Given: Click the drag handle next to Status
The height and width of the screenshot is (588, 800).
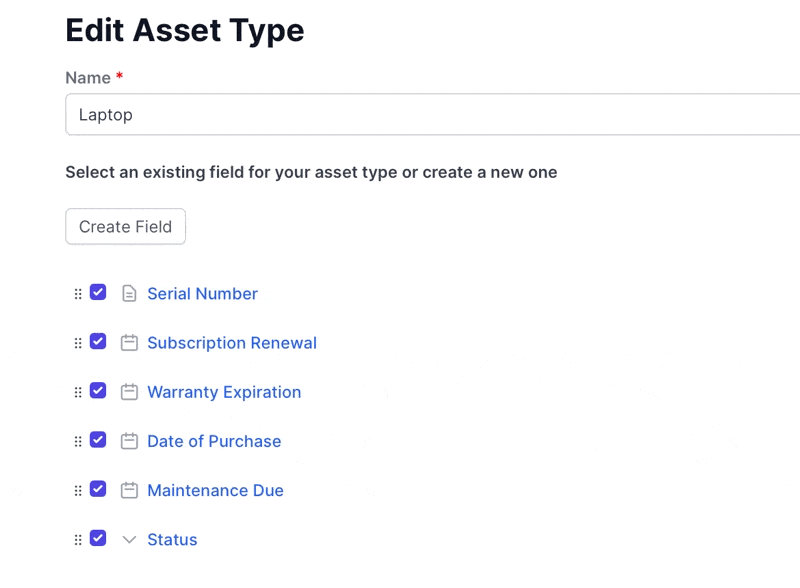Looking at the screenshot, I should (78, 540).
